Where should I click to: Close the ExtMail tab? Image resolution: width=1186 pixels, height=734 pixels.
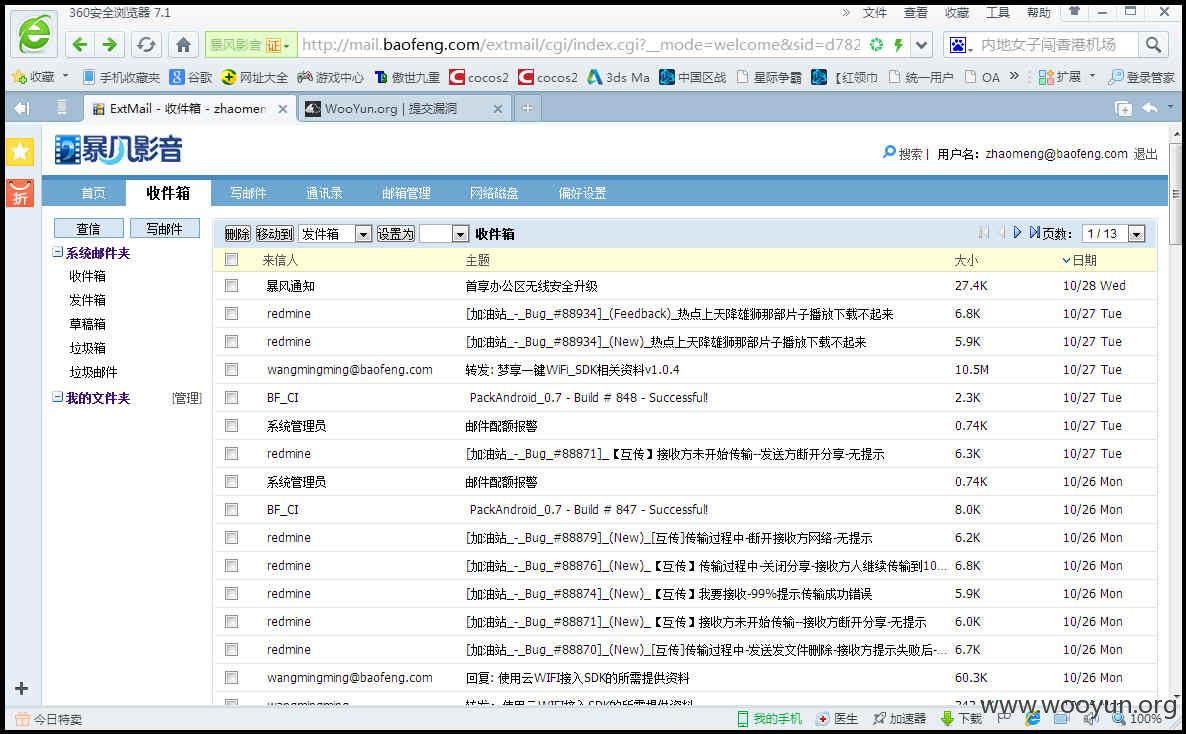point(282,109)
